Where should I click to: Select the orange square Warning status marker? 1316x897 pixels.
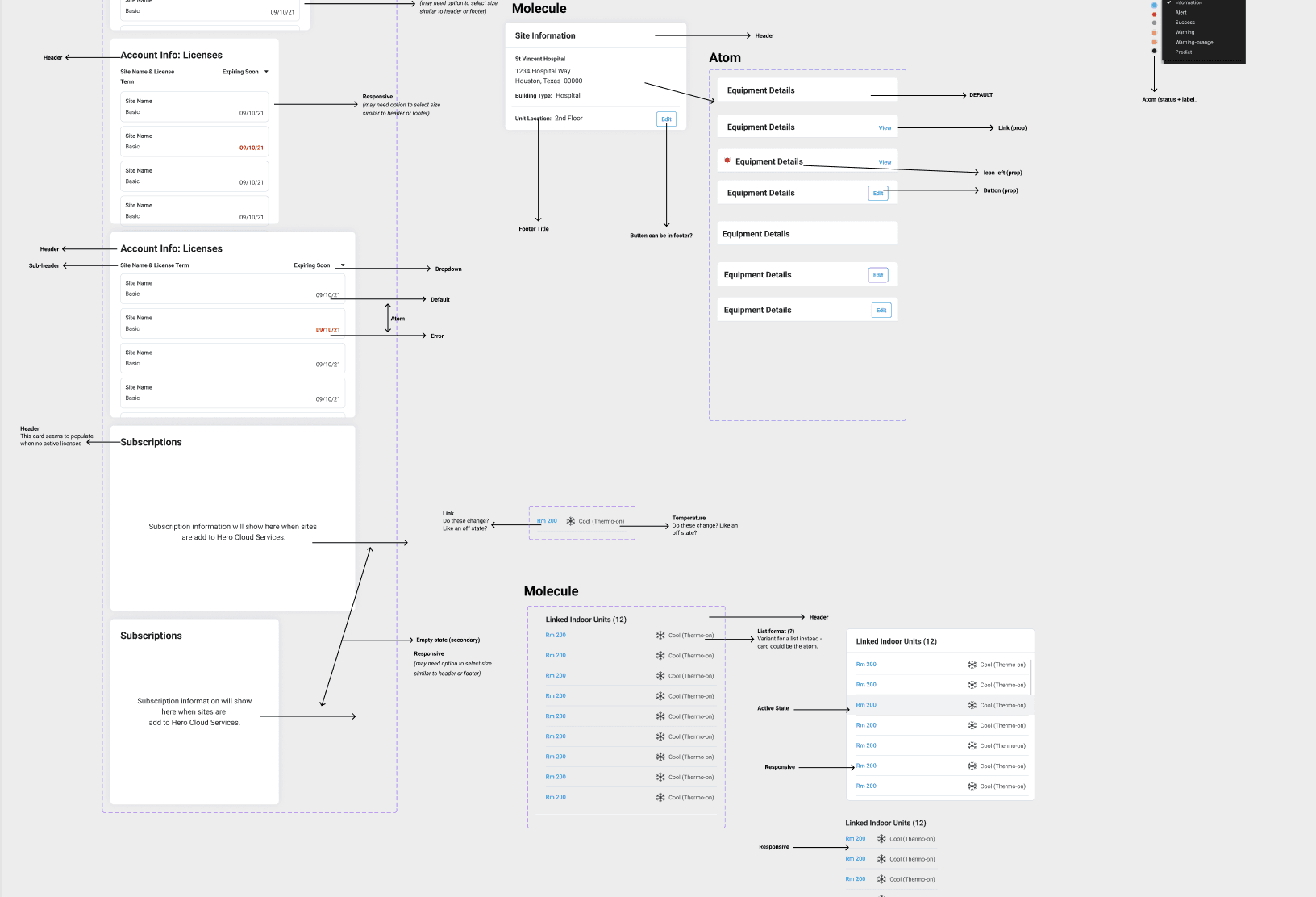1154,32
